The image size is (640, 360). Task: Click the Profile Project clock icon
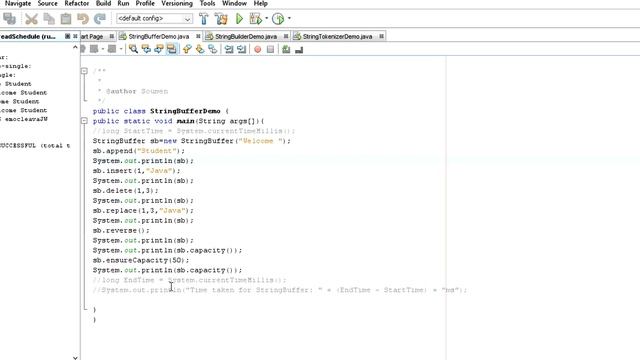tap(278, 19)
